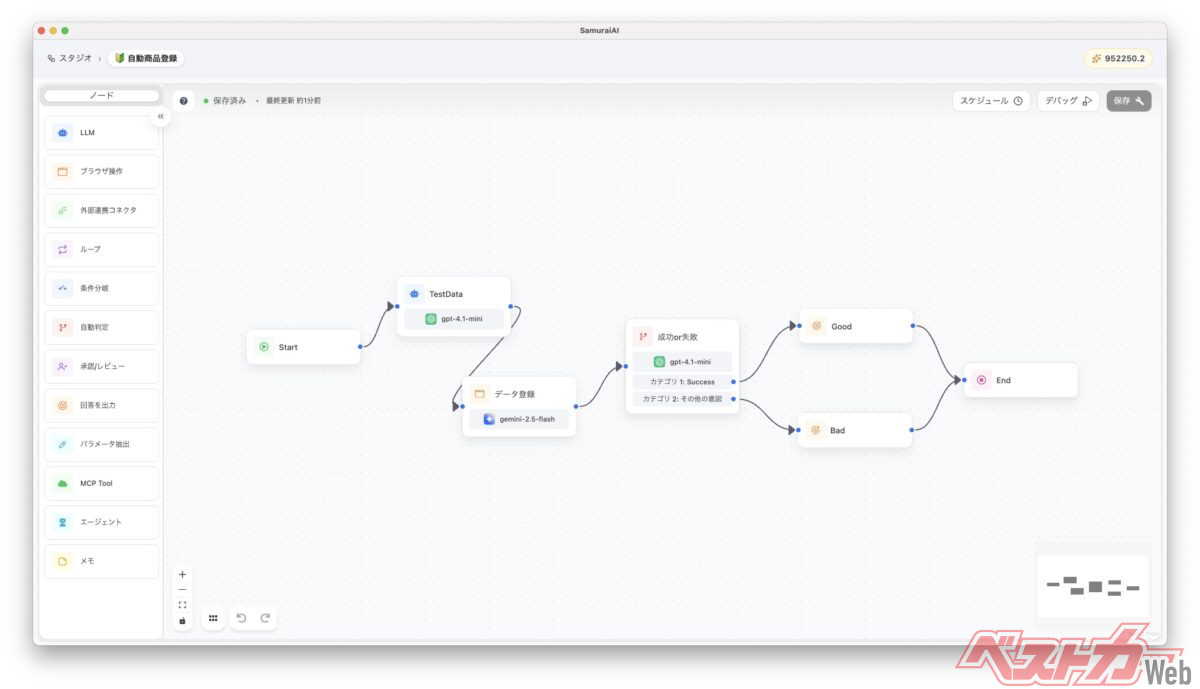
Task: Click the メモ note icon in sidebar
Action: tap(62, 562)
